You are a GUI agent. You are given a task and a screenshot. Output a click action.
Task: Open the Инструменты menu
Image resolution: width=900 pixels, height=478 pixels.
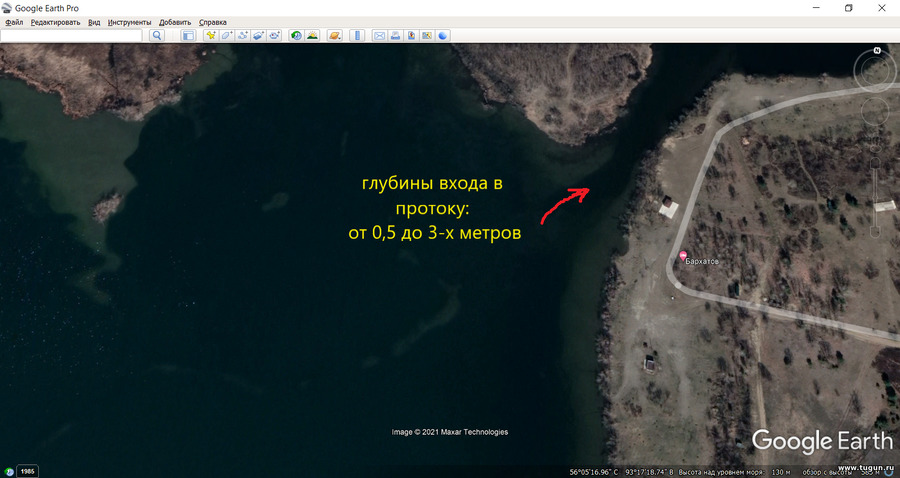130,22
